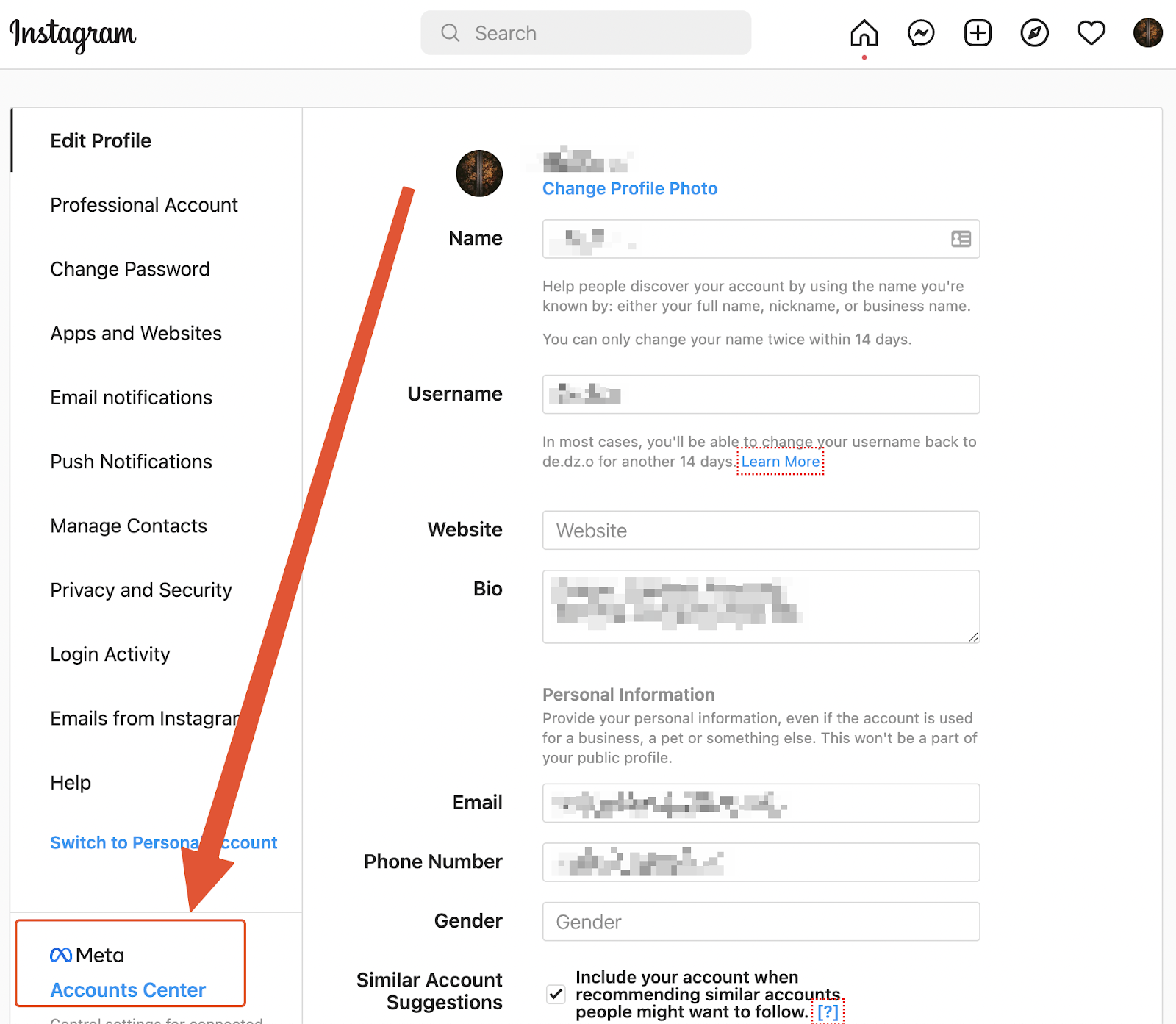Click into the Name field
The height and width of the screenshot is (1024, 1176).
(x=761, y=239)
